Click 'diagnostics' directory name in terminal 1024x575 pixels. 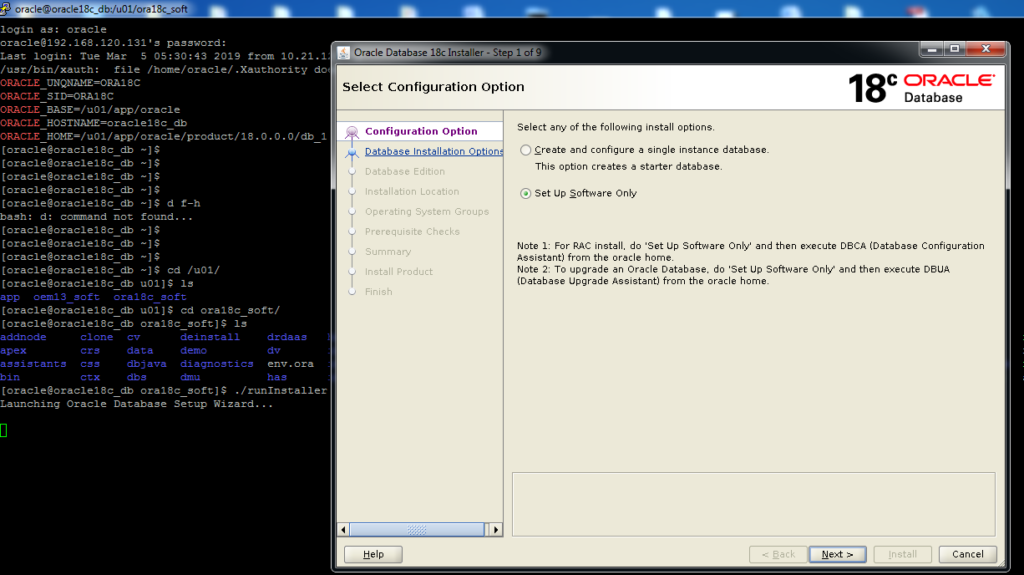pyautogui.click(x=217, y=364)
